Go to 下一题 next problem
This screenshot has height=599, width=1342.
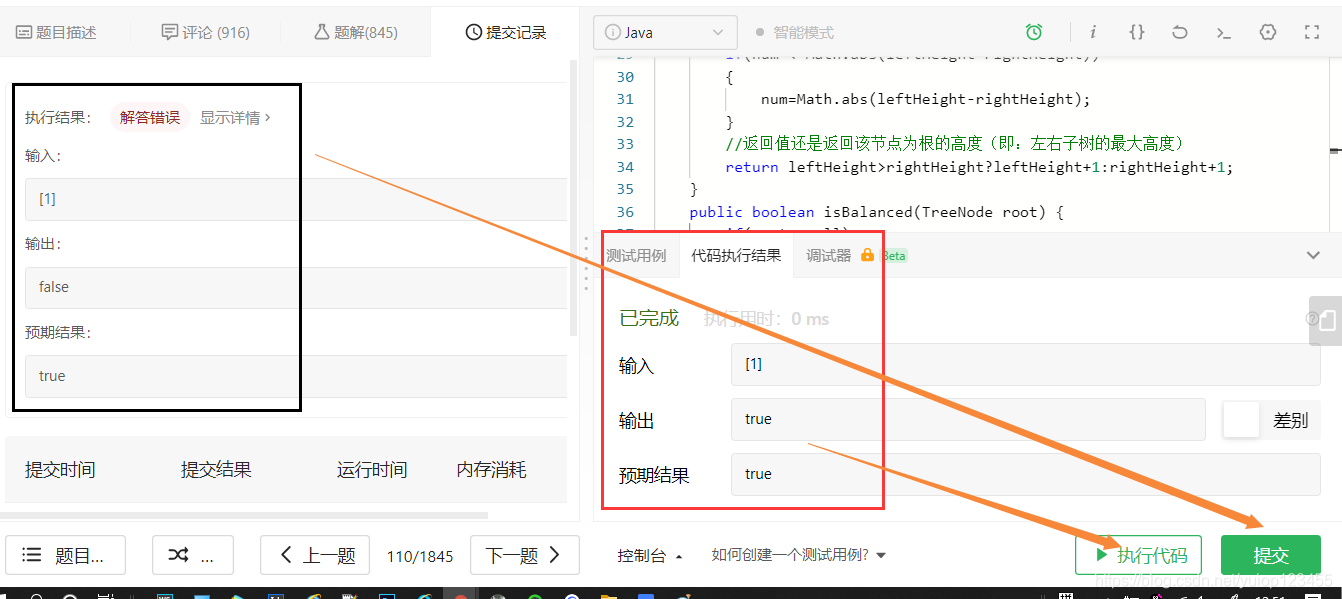coord(525,555)
